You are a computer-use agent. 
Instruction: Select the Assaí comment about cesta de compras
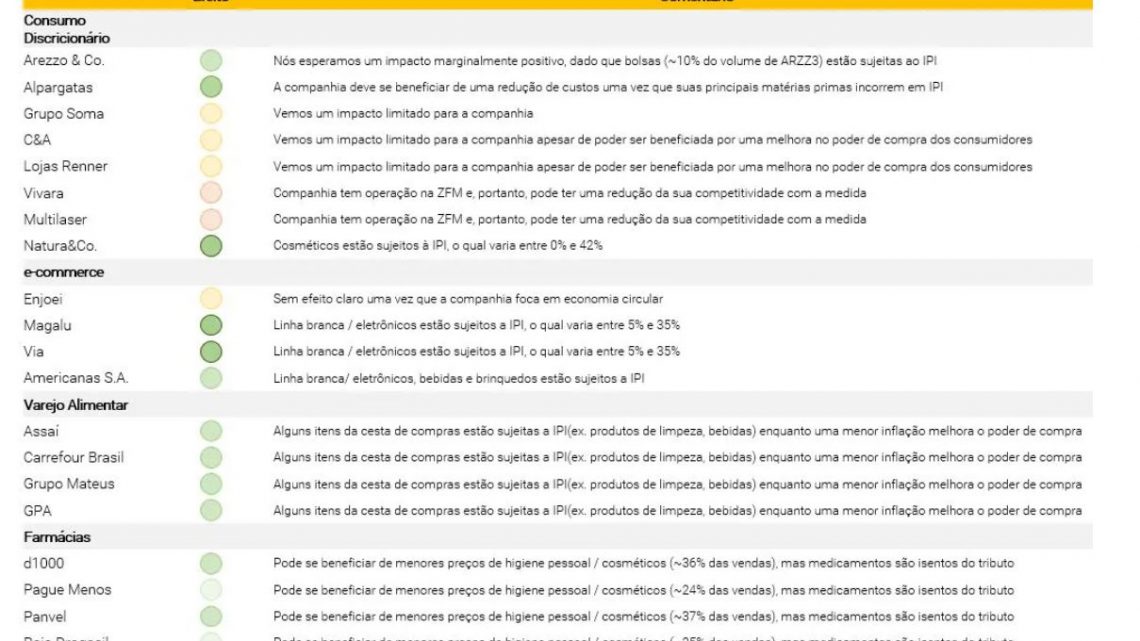click(x=677, y=431)
